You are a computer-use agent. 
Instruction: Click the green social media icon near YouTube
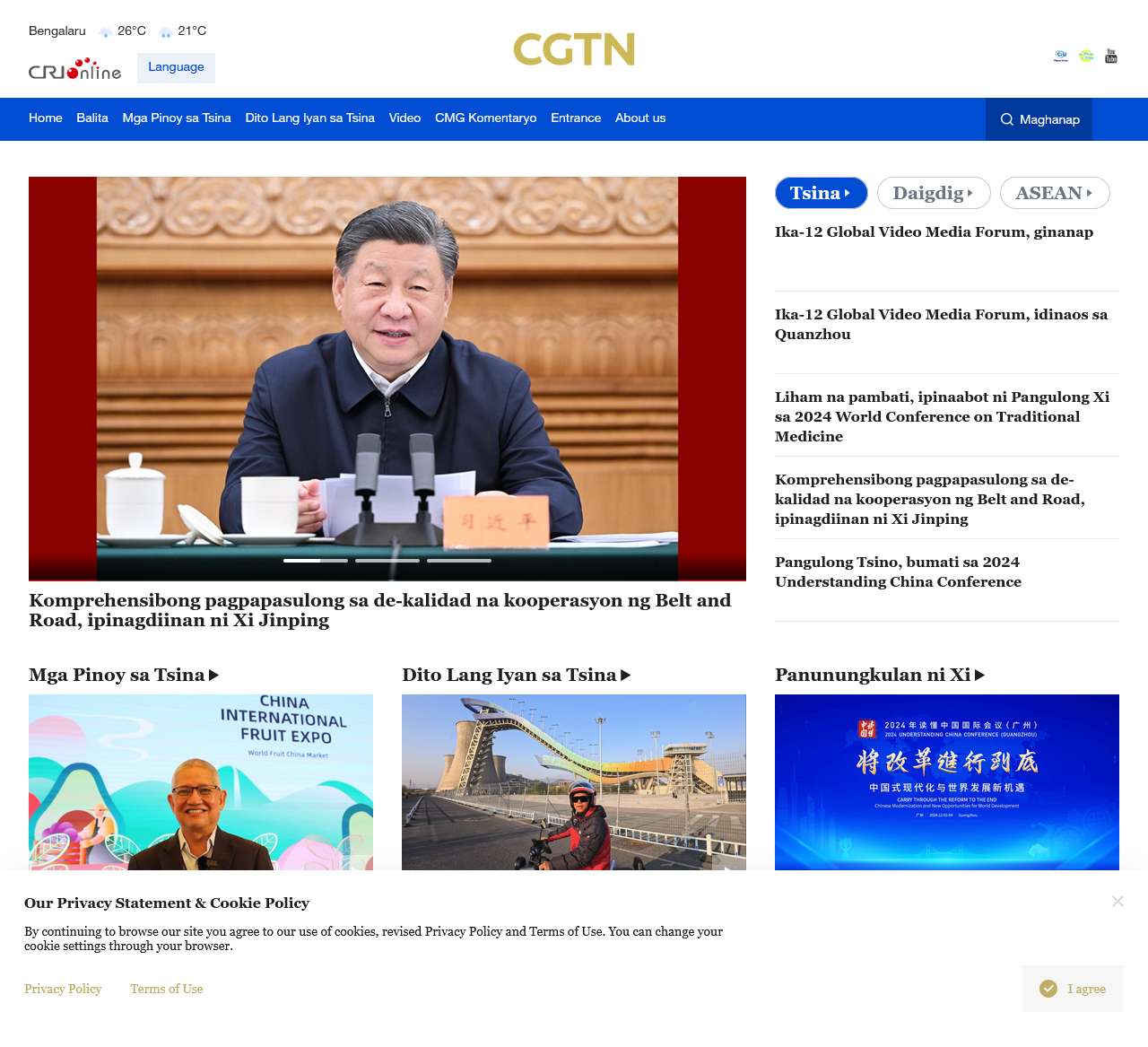coord(1086,55)
